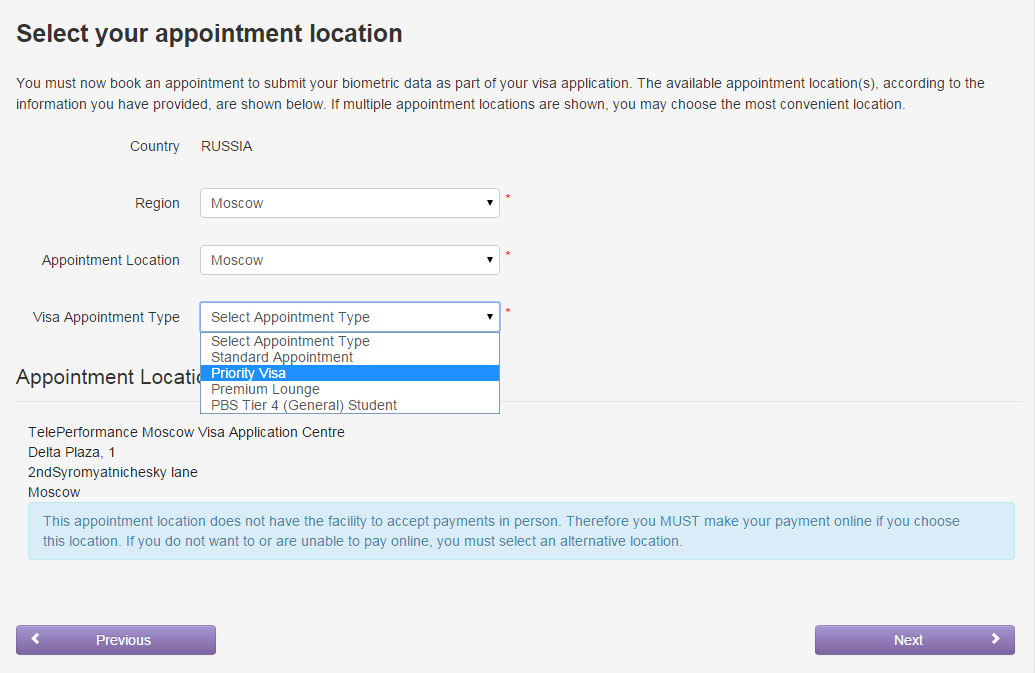Select the Premium Lounge option
This screenshot has width=1035, height=673.
coord(350,389)
